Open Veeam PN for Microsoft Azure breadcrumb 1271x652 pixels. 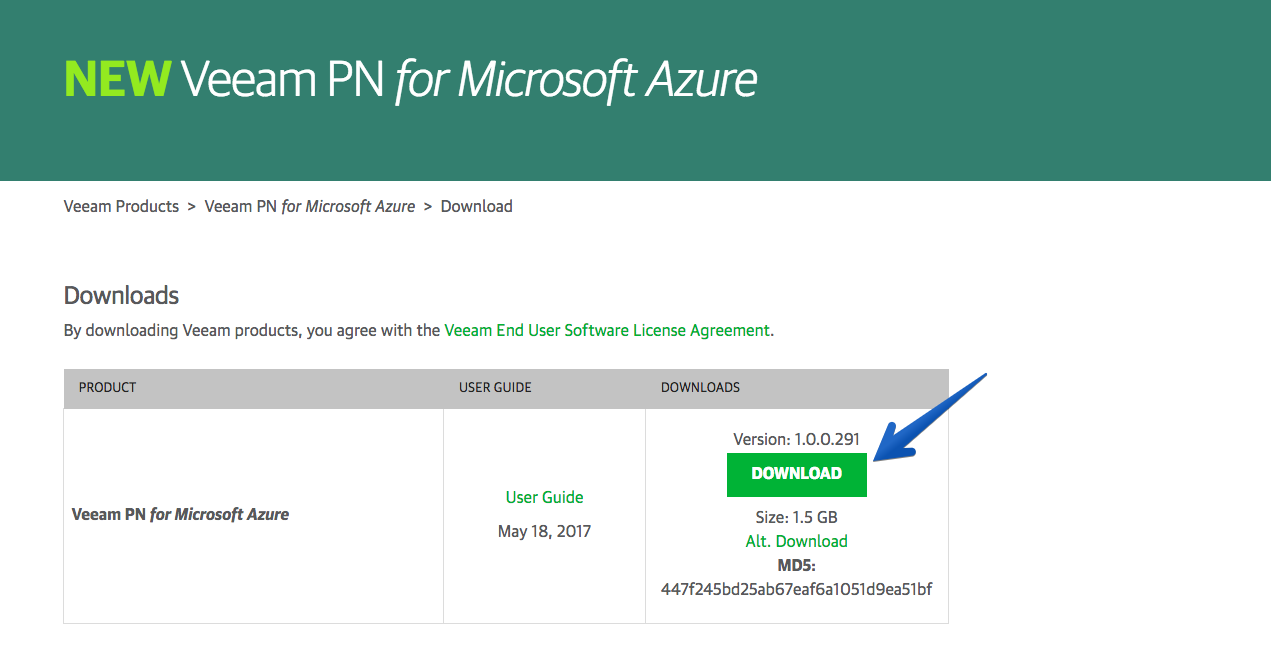(310, 206)
